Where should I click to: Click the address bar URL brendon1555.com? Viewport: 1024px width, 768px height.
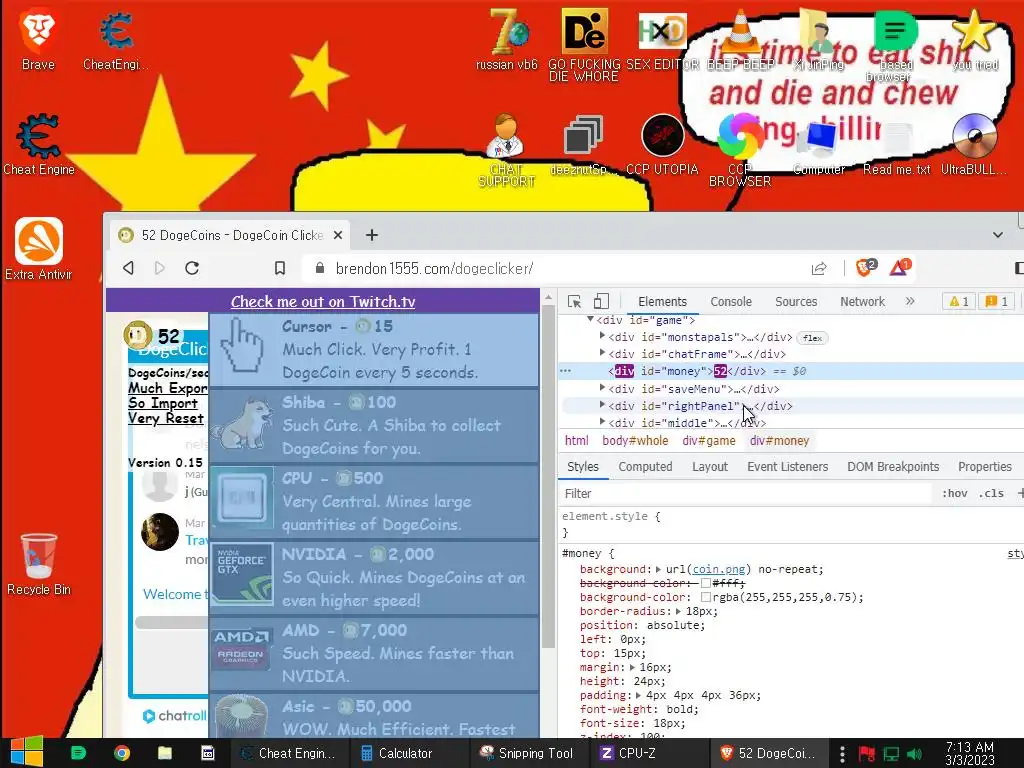click(x=434, y=268)
